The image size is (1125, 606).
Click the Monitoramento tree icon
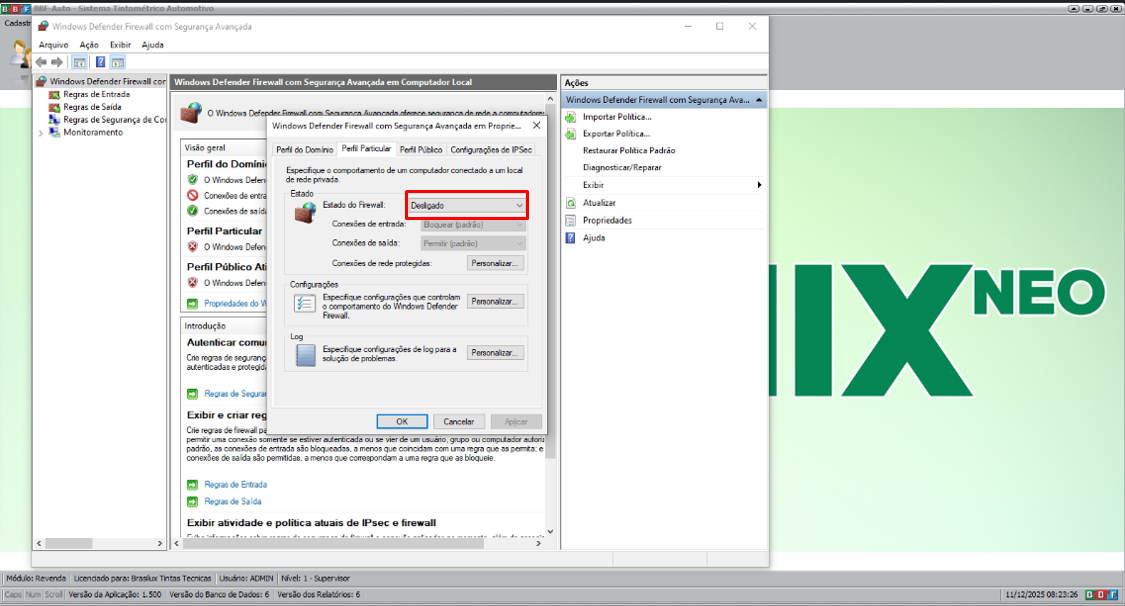coord(54,133)
